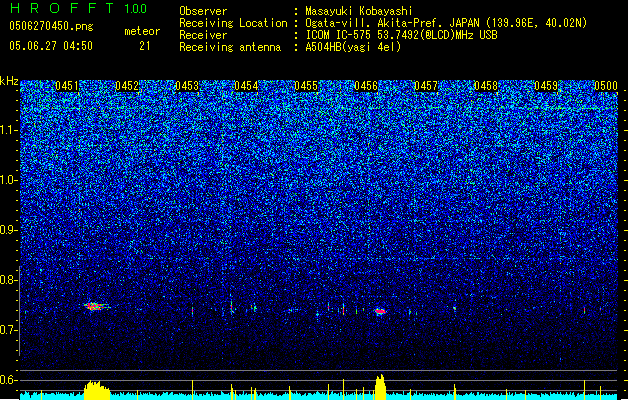Click the kHz axis unit label
The height and width of the screenshot is (400, 629).
[x=9, y=81]
